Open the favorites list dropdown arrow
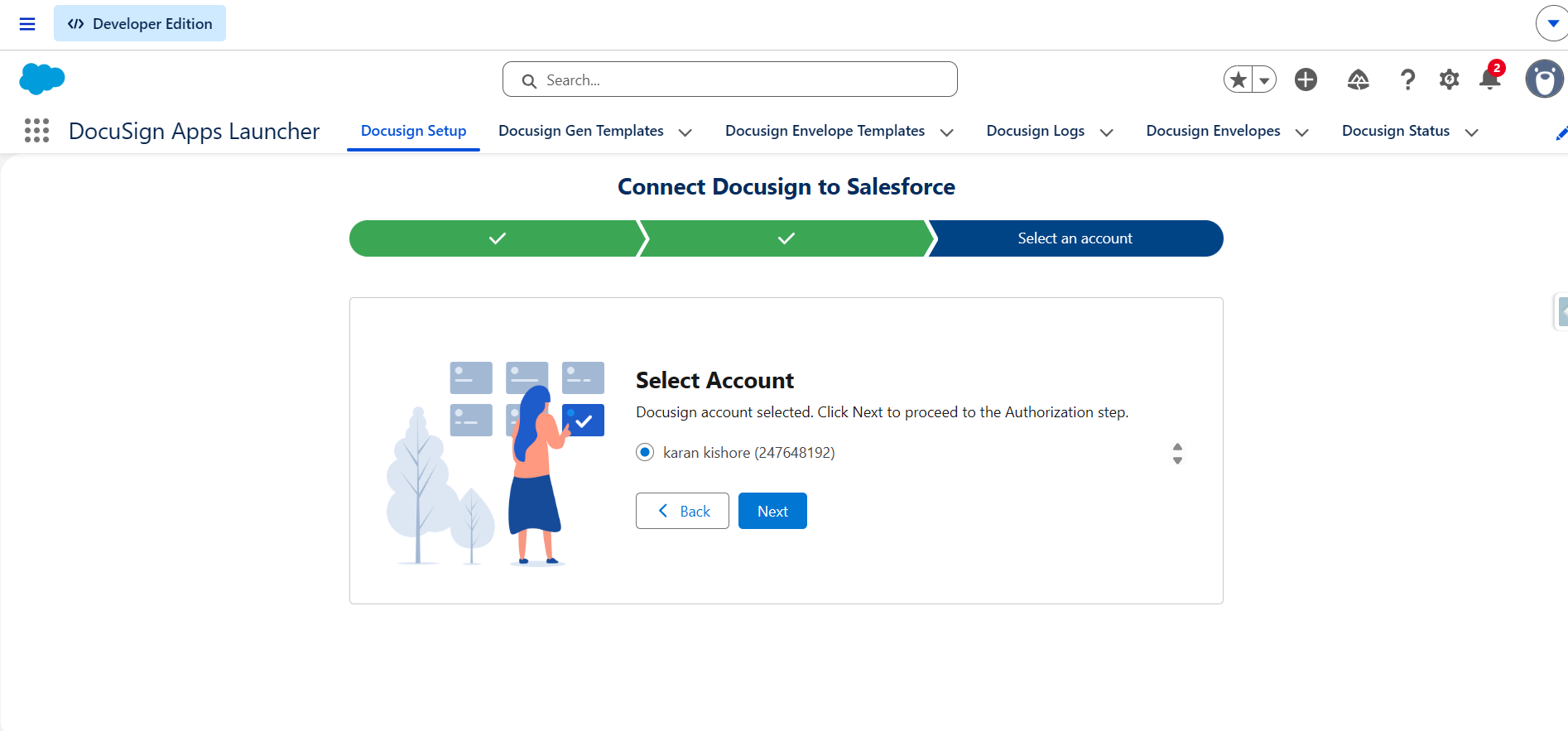Viewport: 1568px width, 731px height. [x=1264, y=79]
